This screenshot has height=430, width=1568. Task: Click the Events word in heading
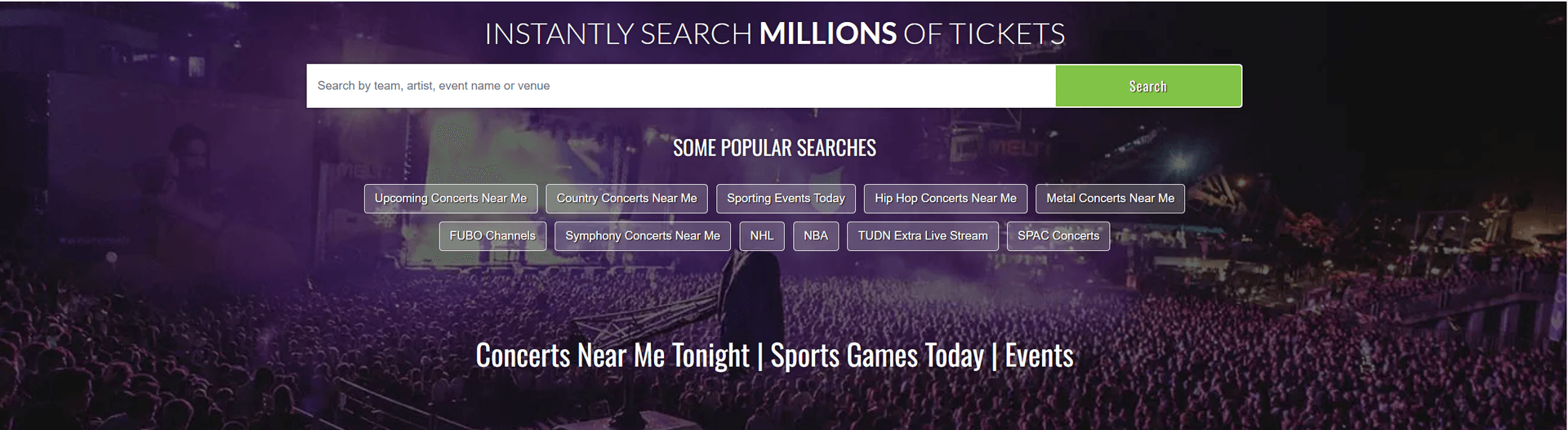(1039, 356)
